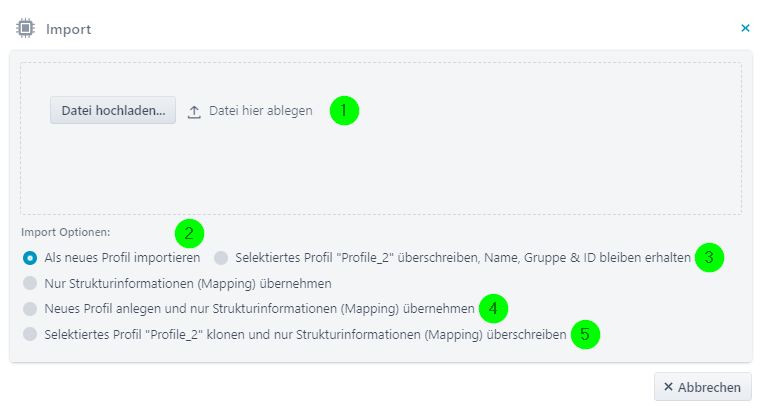Select 'Nur Strukturinformationen (Mapping) übernehmen' radio
The width and height of the screenshot is (763, 415).
click(30, 283)
